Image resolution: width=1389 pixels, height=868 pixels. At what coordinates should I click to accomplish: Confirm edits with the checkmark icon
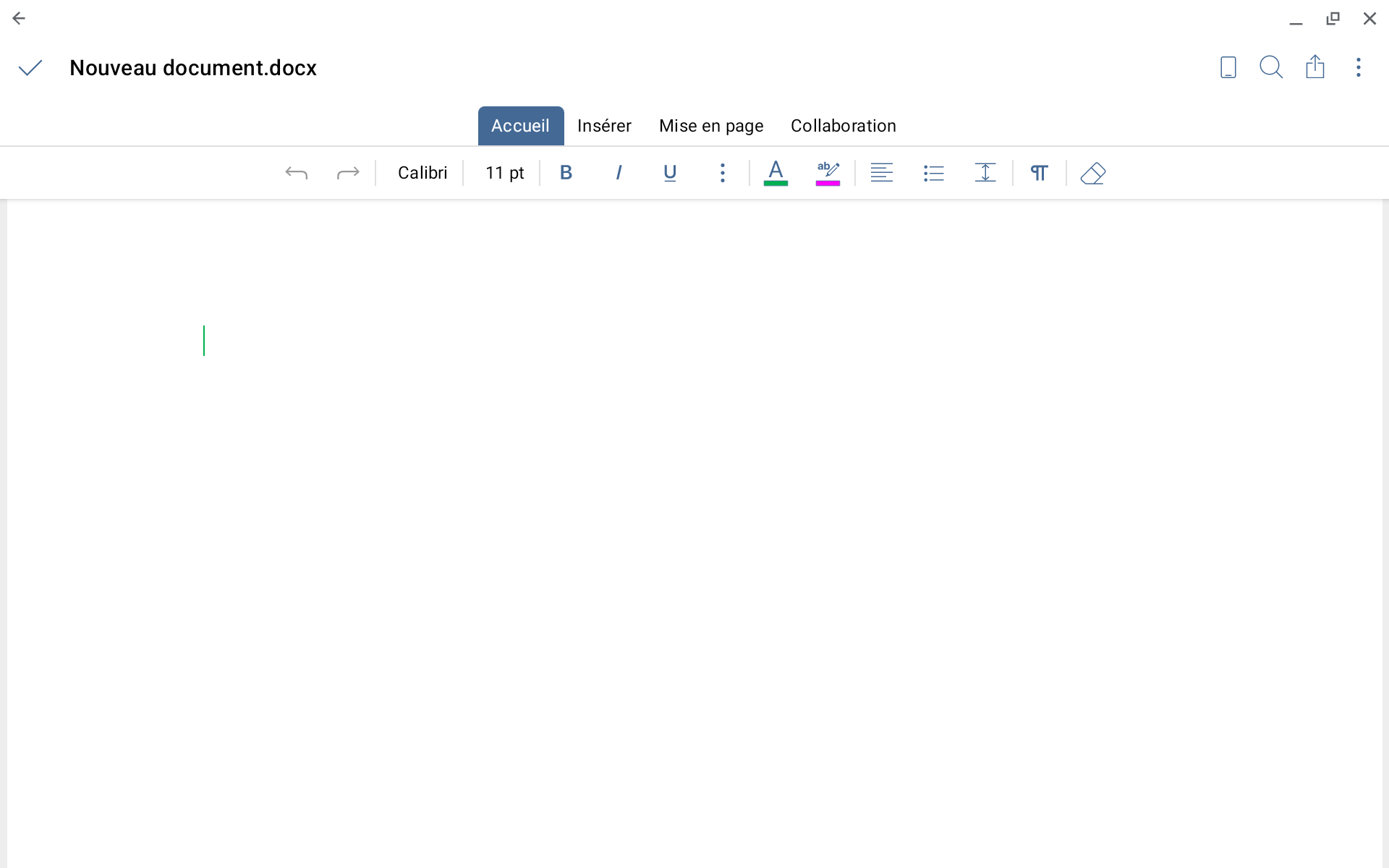tap(30, 68)
